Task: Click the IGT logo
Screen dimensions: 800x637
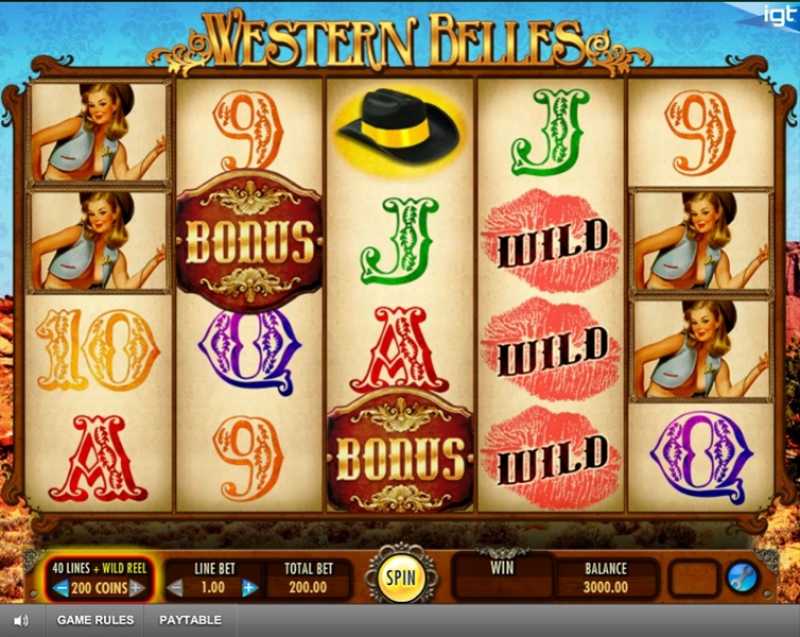Action: click(x=778, y=15)
